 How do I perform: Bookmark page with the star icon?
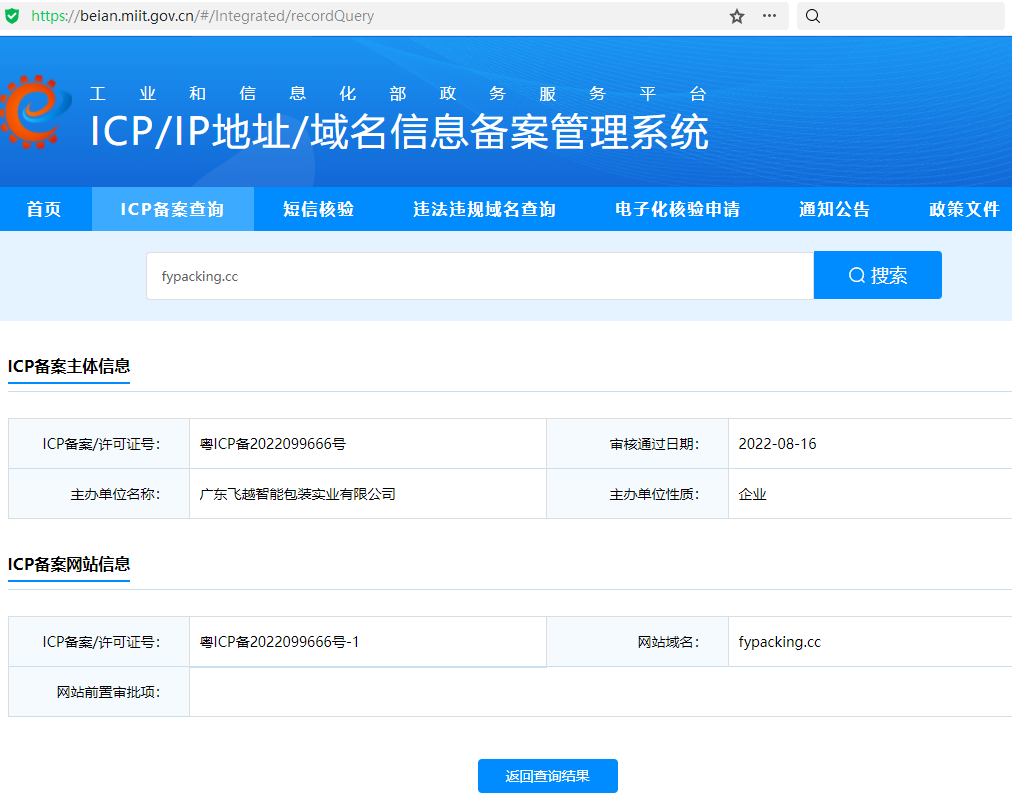pos(737,16)
